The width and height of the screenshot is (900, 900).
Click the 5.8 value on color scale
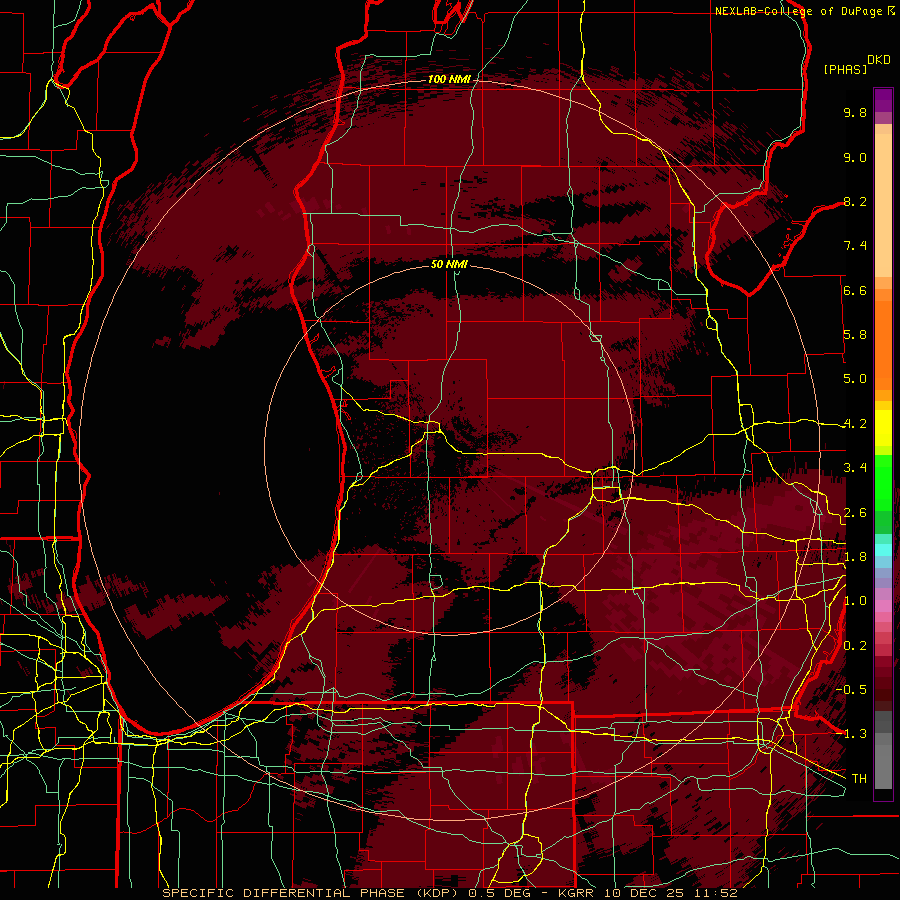pyautogui.click(x=855, y=335)
